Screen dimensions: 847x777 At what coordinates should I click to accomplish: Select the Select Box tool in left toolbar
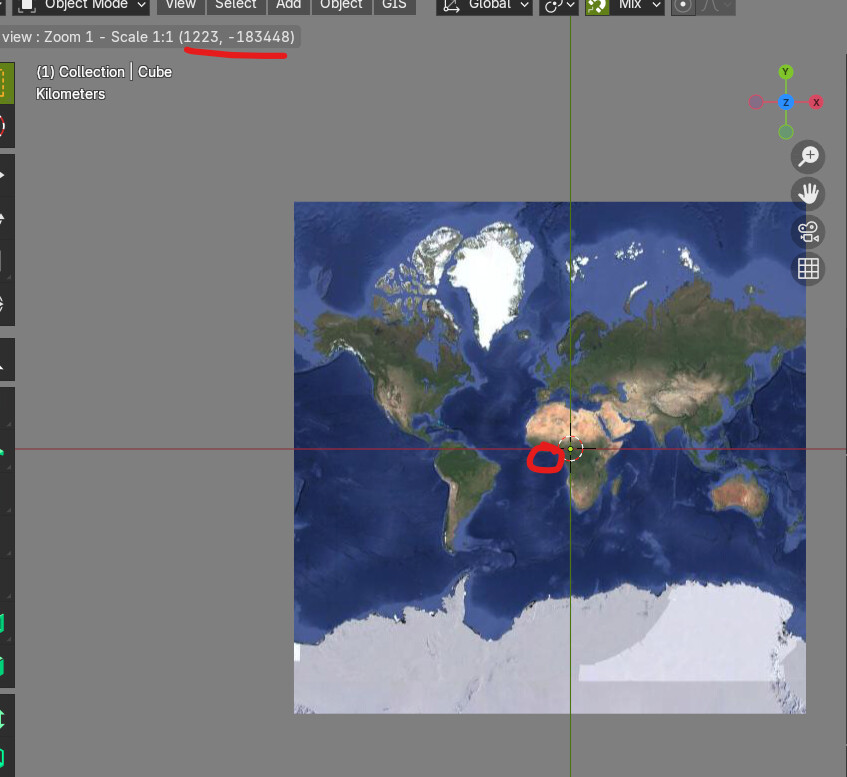pyautogui.click(x=4, y=83)
